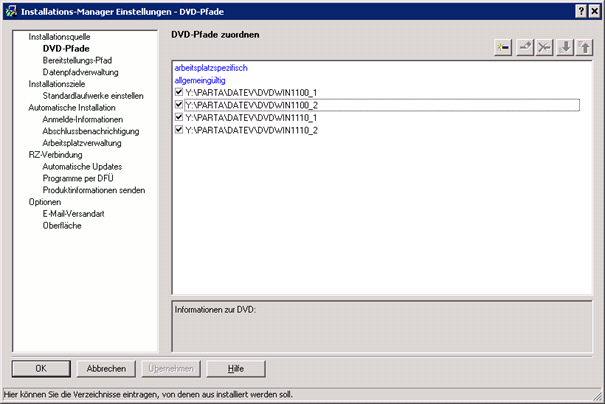Click the Installations-Manager title bar app icon
This screenshot has width=605, height=404.
click(10, 9)
